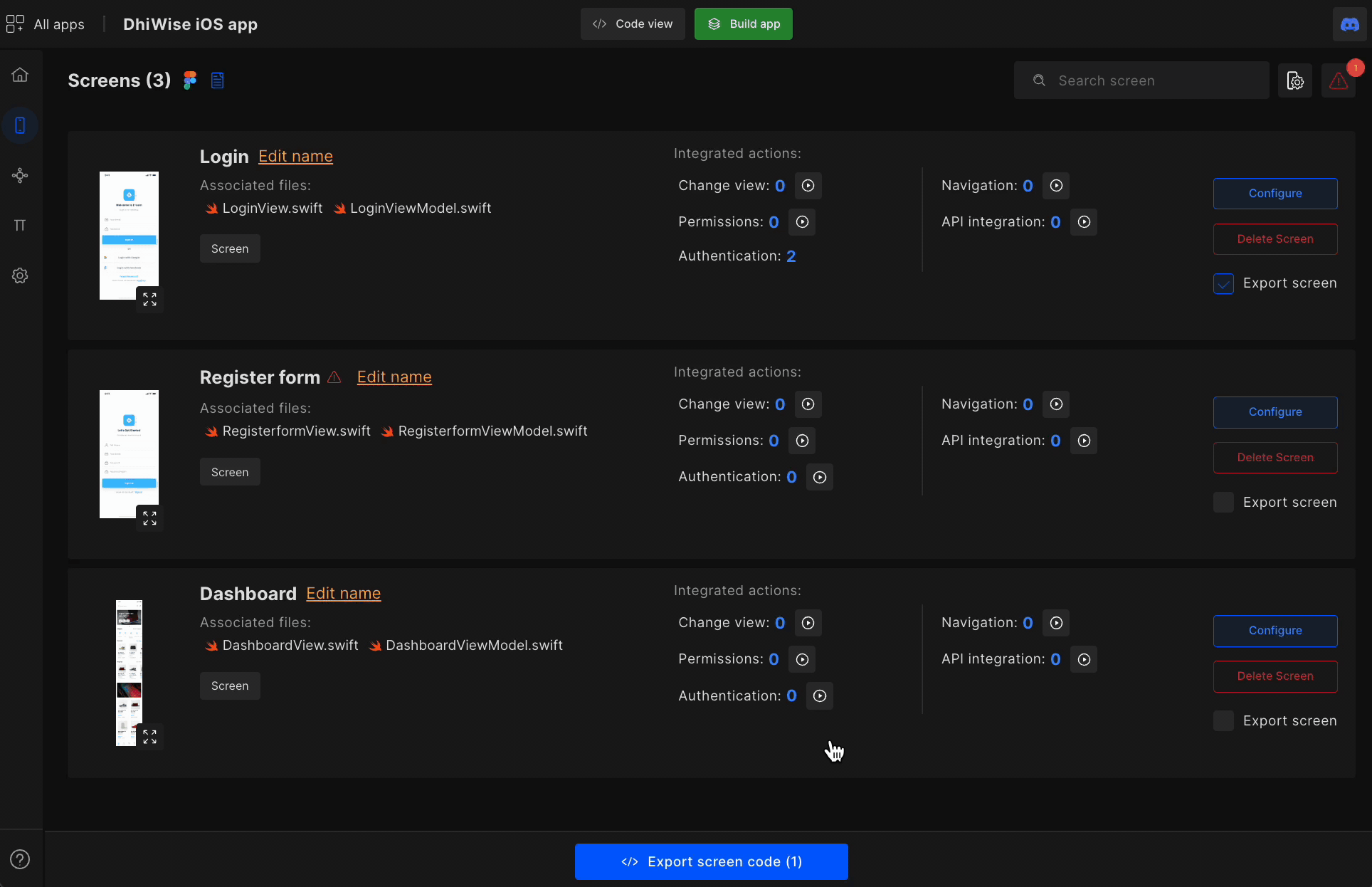This screenshot has height=887, width=1372.
Task: Play Dashboard Permissions tutorial icon
Action: (x=802, y=659)
